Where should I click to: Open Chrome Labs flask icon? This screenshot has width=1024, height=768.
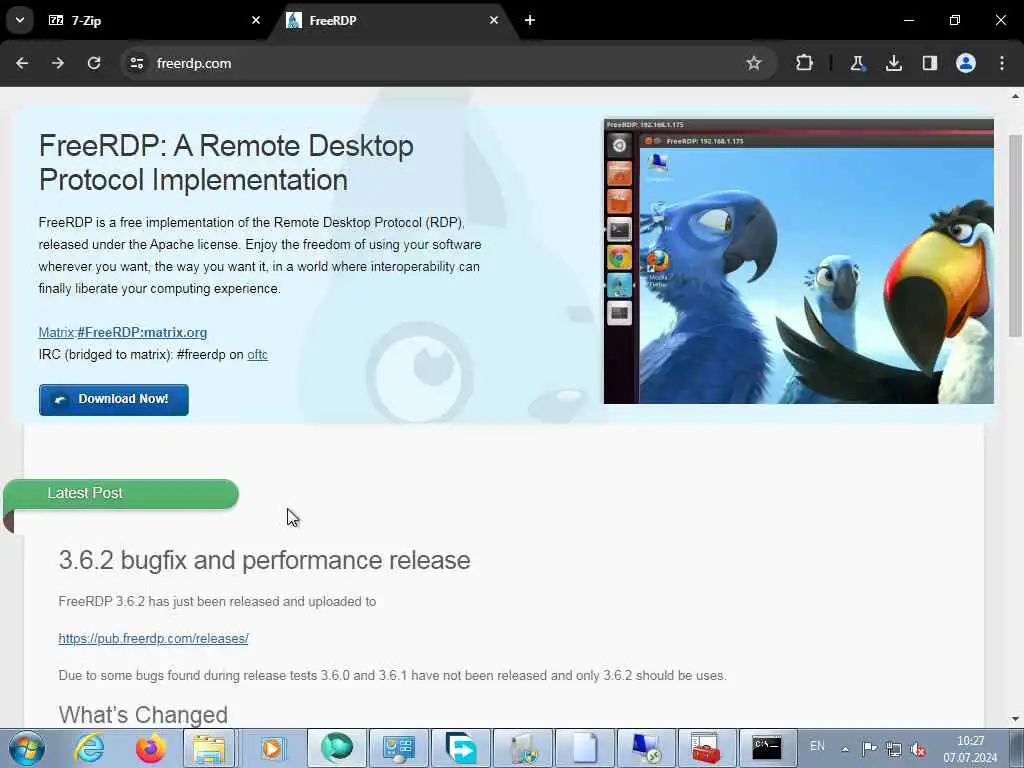coord(857,63)
